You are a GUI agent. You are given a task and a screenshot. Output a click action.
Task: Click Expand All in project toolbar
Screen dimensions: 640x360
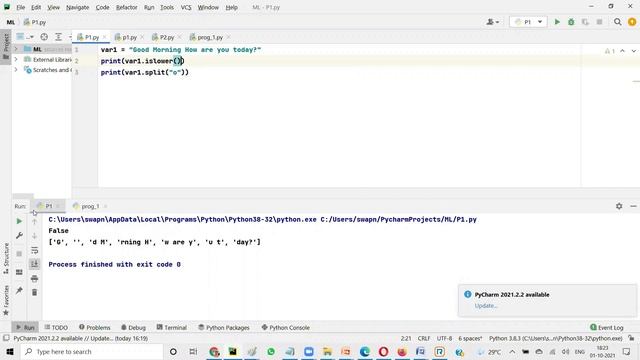58,37
